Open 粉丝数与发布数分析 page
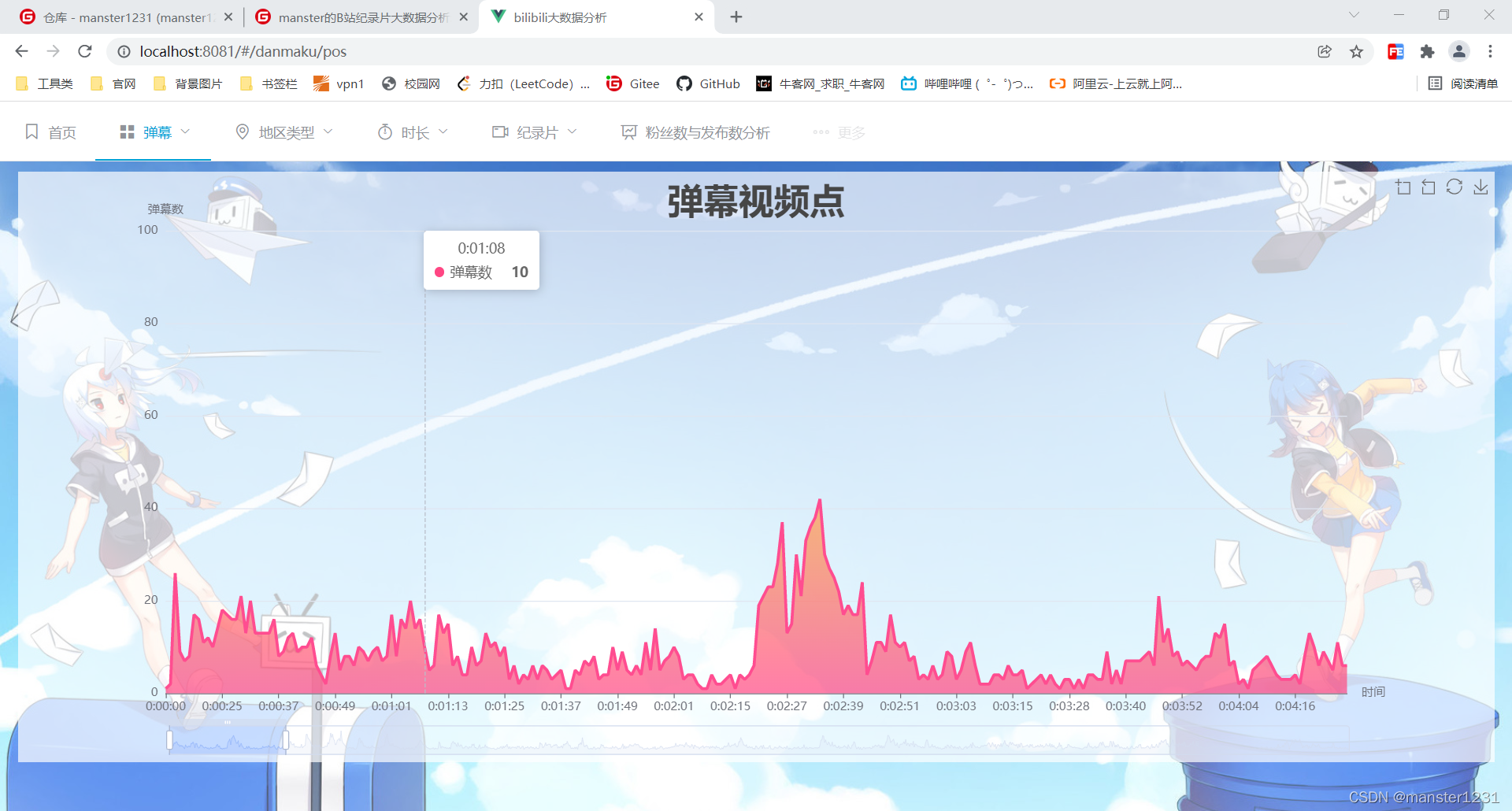Viewport: 1512px width, 811px height. 695,132
